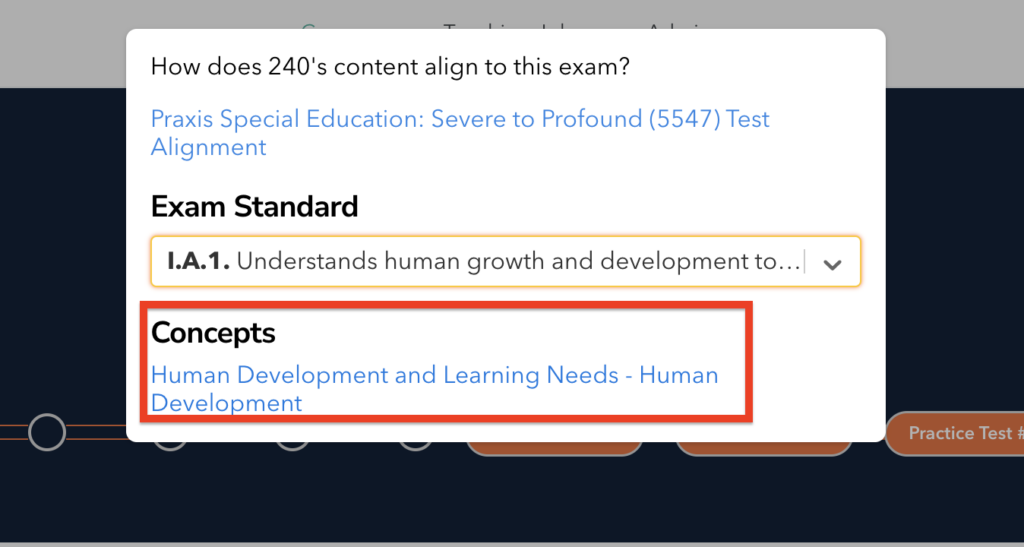This screenshot has height=547, width=1024.
Task: Click the Exam Standard label
Action: click(x=254, y=207)
